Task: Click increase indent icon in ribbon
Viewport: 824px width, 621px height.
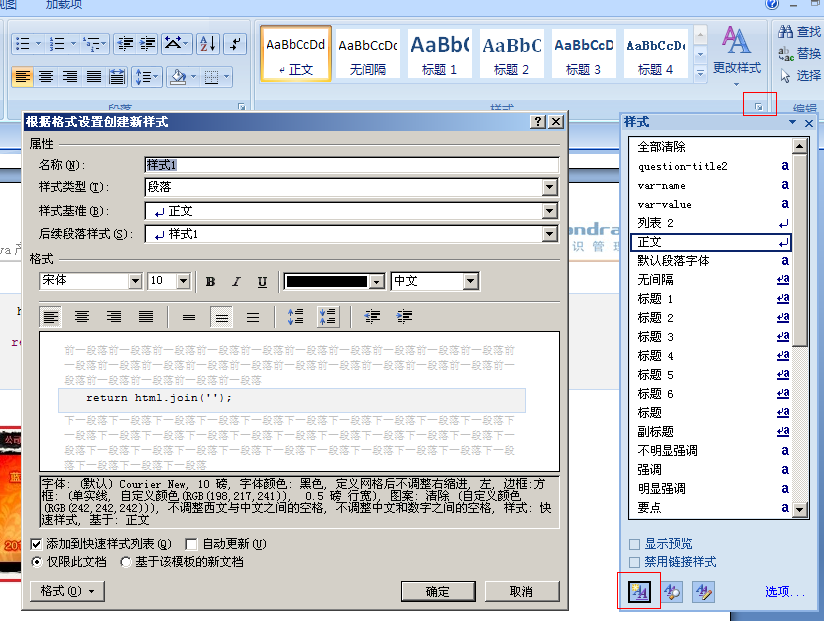Action: coord(148,44)
